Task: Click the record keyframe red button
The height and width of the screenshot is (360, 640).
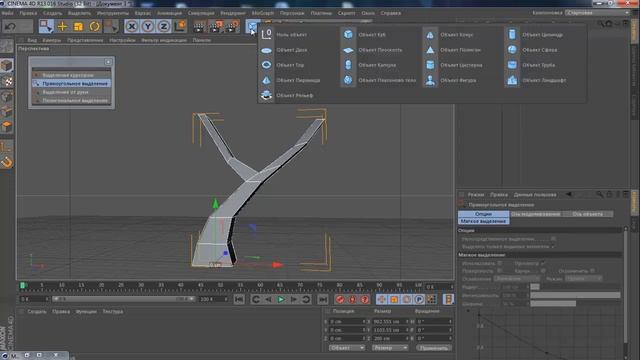Action: pyautogui.click(x=340, y=299)
